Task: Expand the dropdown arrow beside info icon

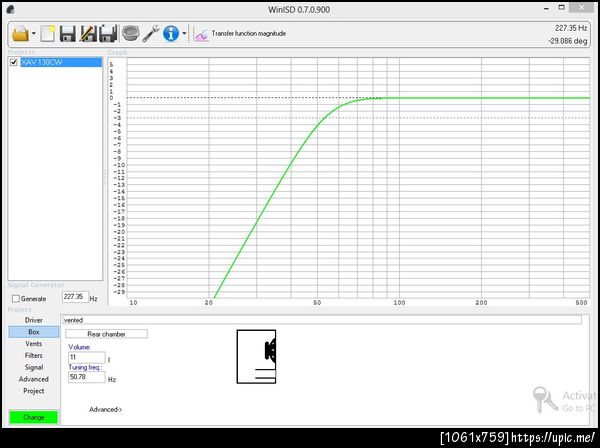Action: click(184, 34)
